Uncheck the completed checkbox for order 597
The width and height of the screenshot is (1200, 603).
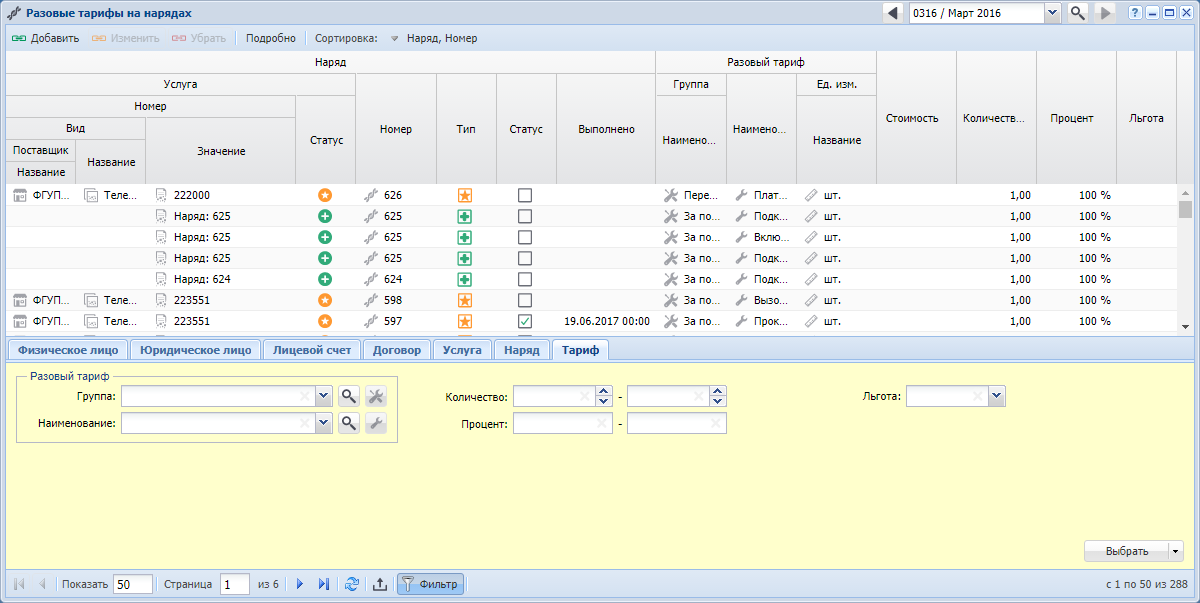pos(525,321)
